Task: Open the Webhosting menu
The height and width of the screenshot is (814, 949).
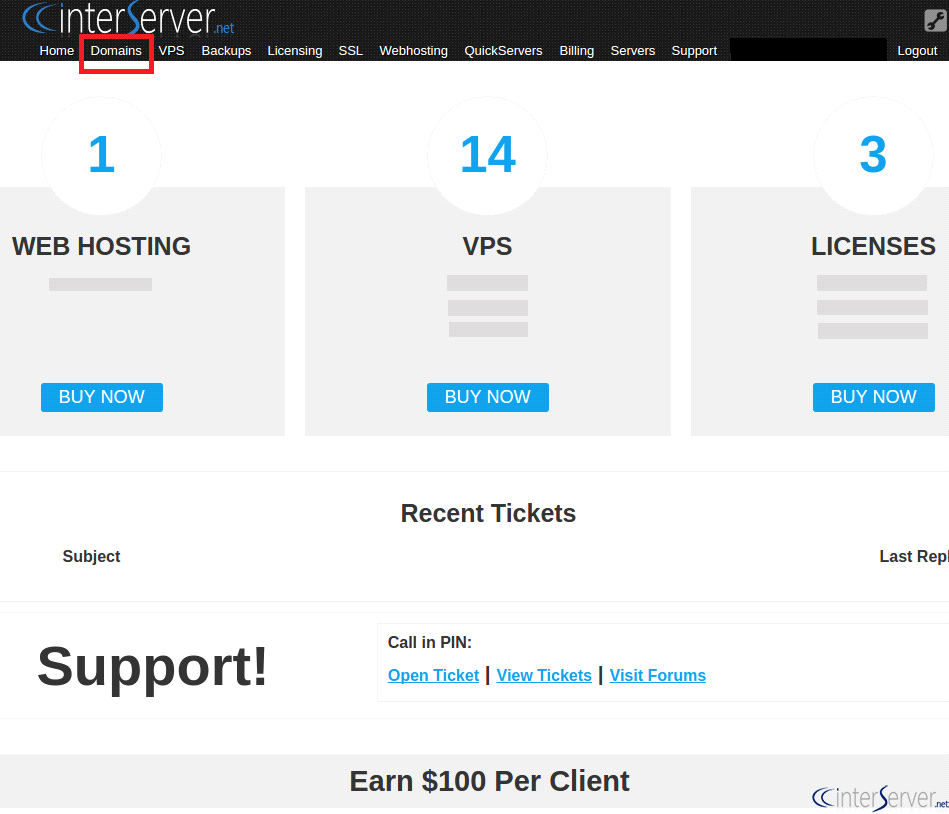Action: [x=413, y=51]
